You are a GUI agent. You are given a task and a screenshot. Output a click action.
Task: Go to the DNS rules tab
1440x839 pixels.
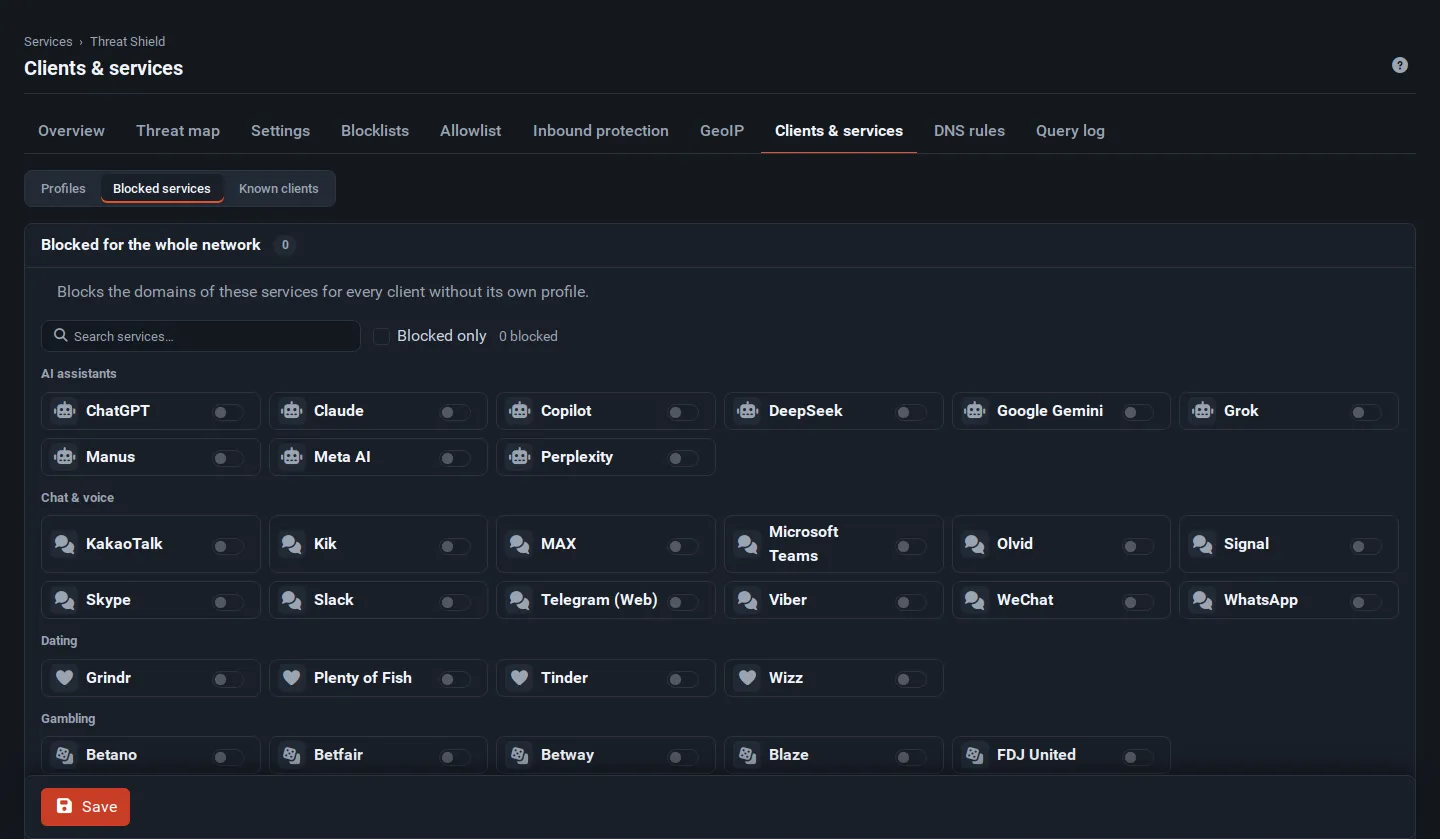pos(969,131)
